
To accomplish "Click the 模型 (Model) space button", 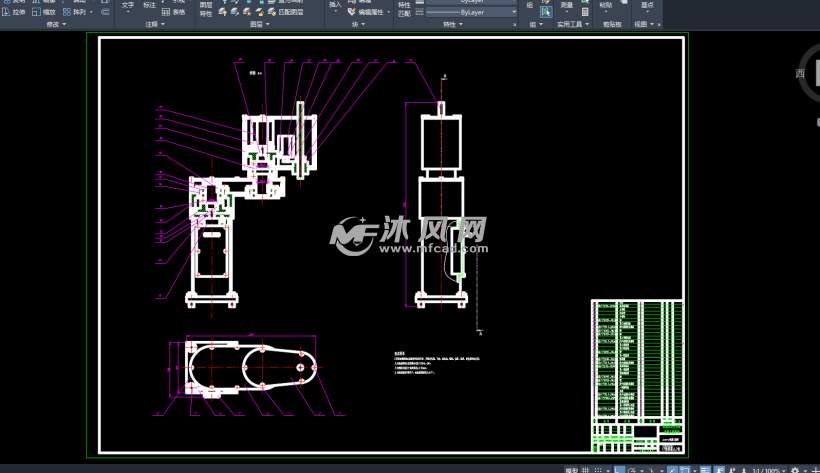I will pyautogui.click(x=571, y=468).
